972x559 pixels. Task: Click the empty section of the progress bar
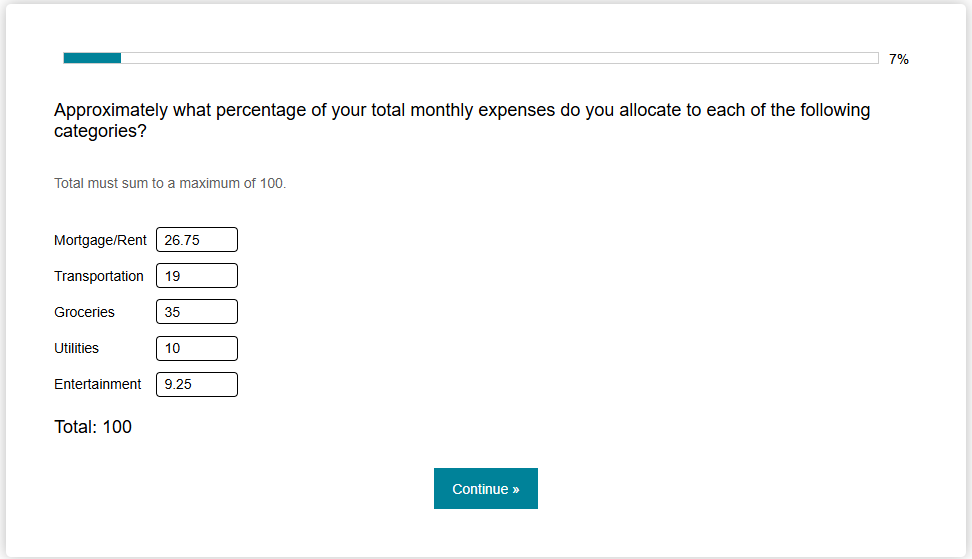tap(500, 58)
